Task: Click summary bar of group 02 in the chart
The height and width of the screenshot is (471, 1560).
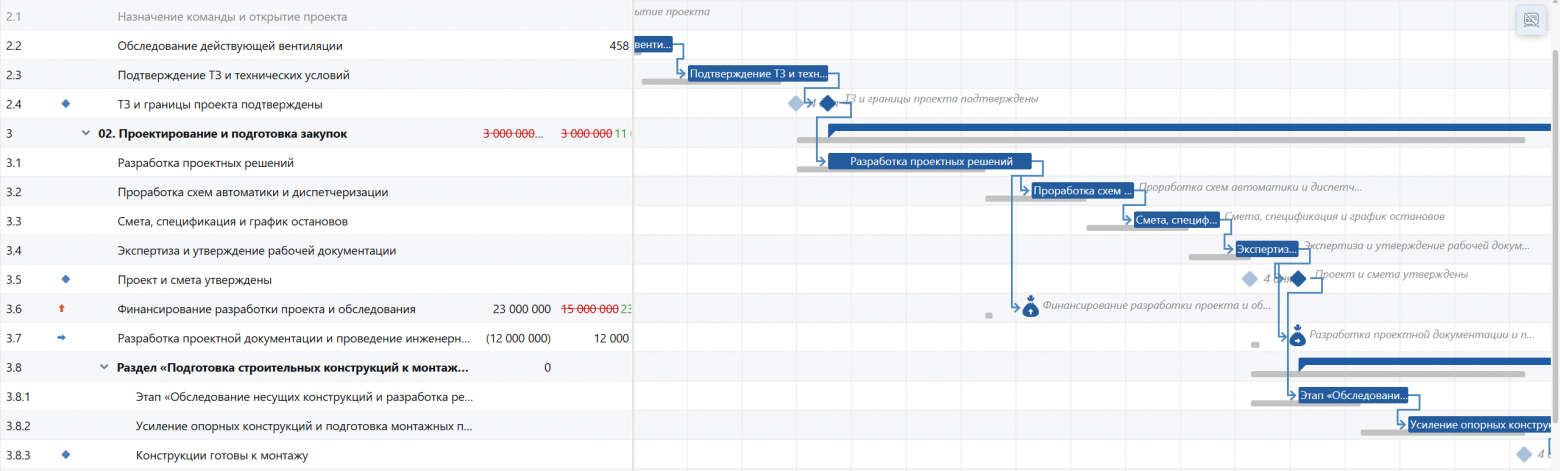Action: (1189, 128)
